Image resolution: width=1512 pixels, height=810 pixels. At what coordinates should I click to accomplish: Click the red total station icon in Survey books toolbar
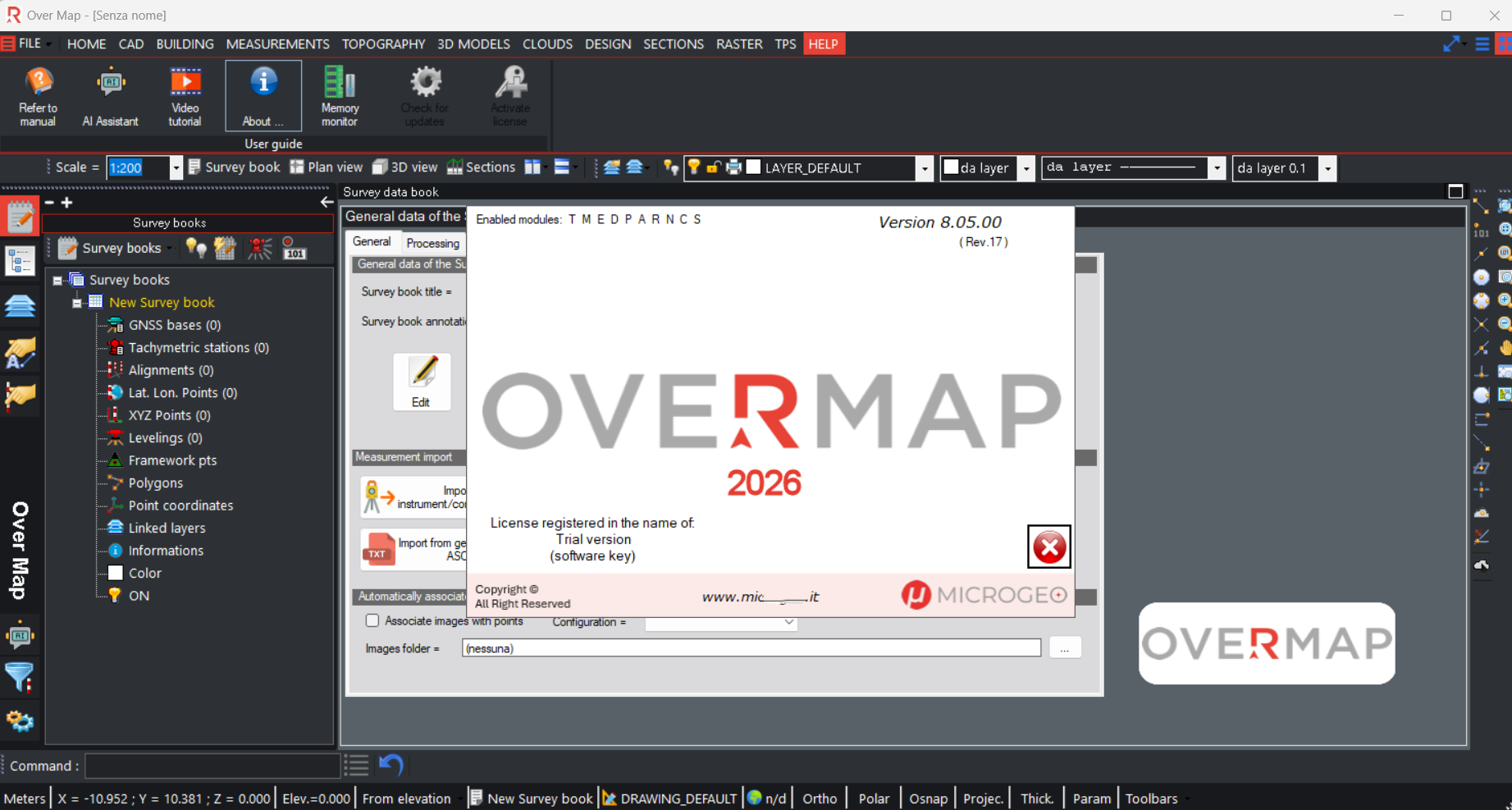pyautogui.click(x=260, y=248)
